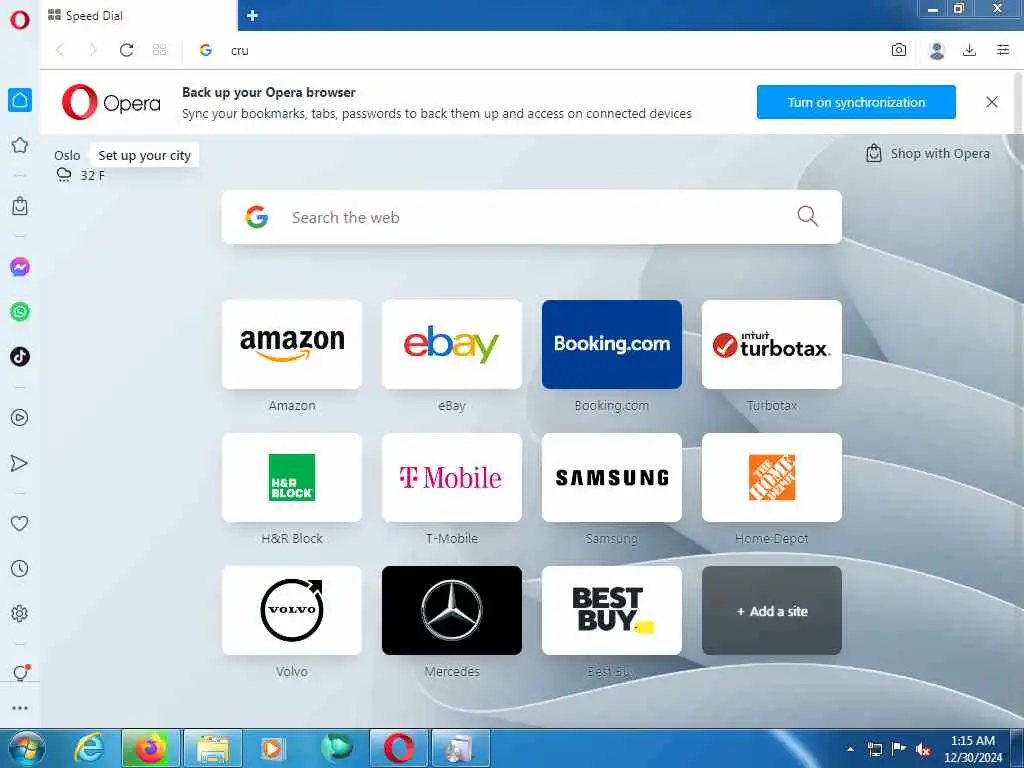Open Shopping bag icon in the sidebar
This screenshot has width=1024, height=768.
[20, 206]
